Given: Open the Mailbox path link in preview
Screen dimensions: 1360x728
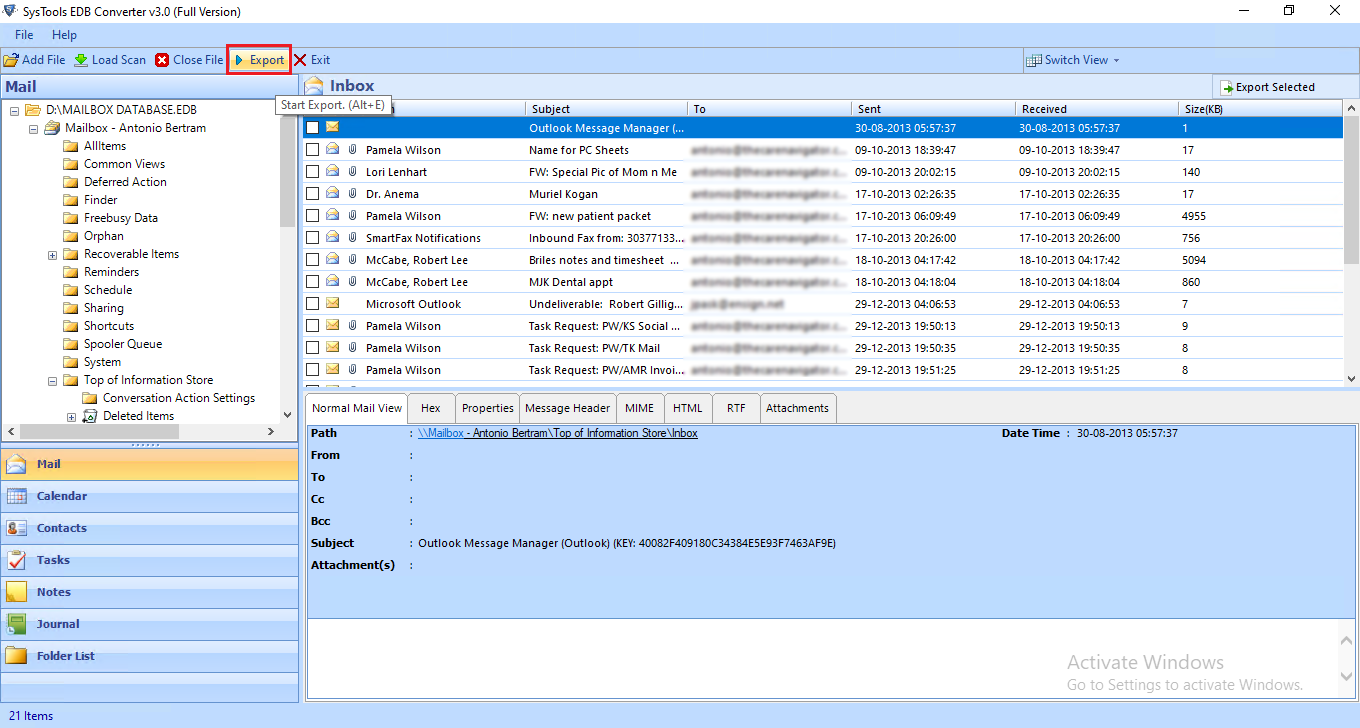Looking at the screenshot, I should pyautogui.click(x=558, y=434).
